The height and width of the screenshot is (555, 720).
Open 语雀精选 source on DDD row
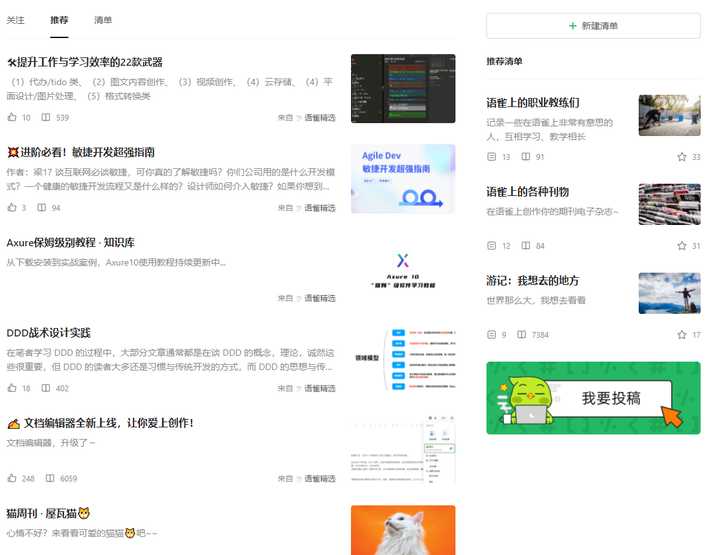tap(320, 388)
